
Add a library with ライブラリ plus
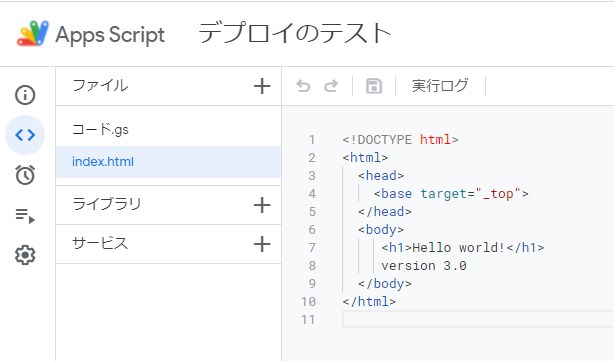(262, 205)
